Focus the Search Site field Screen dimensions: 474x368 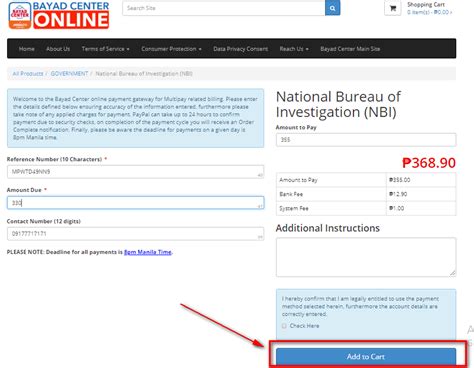224,8
